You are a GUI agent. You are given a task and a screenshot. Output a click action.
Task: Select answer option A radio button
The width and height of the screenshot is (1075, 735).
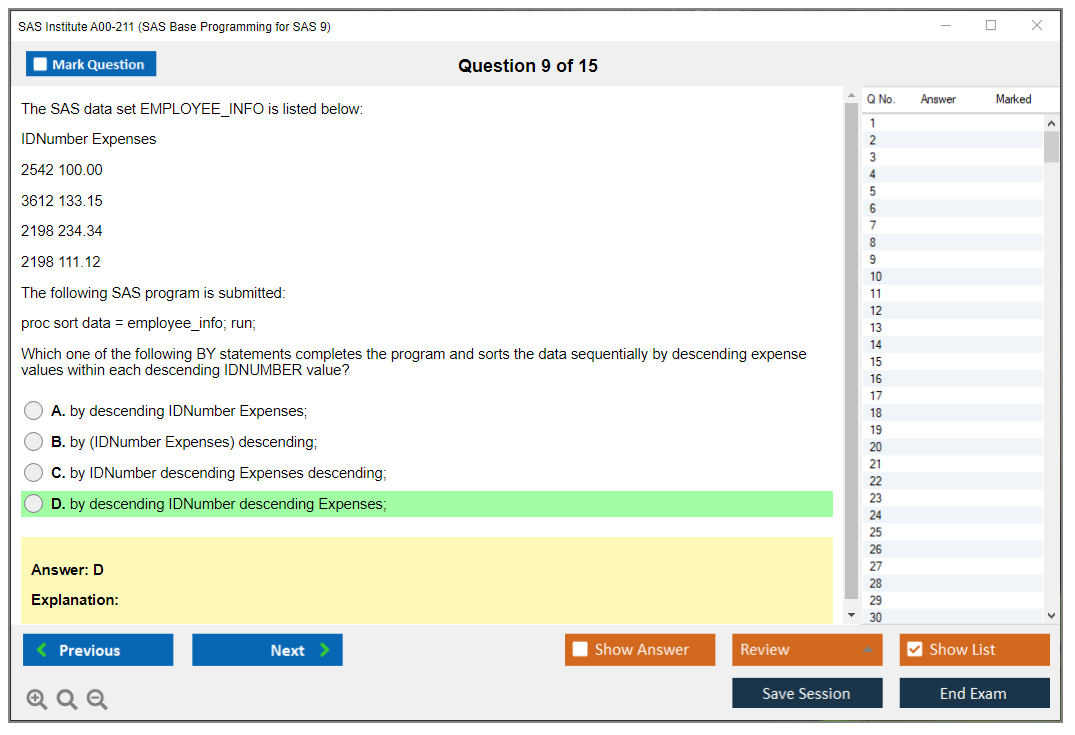tap(34, 411)
